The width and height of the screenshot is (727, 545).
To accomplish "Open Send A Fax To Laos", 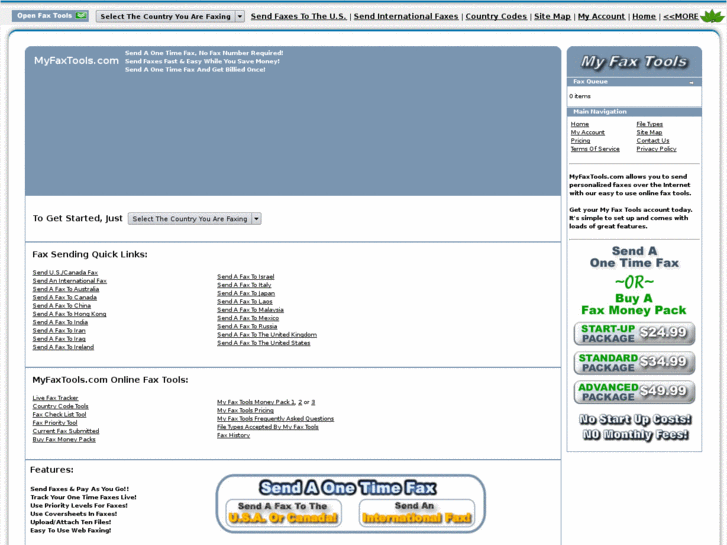I will (245, 301).
